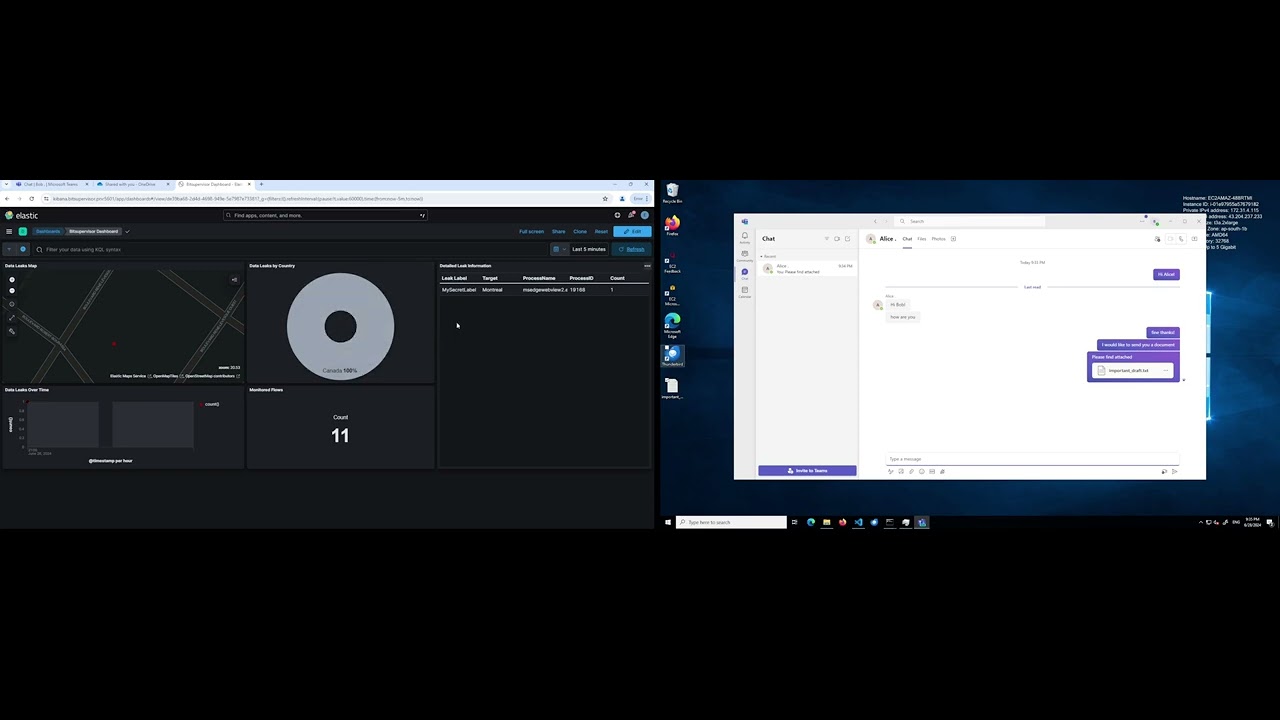Toggle the map layers panel open
The image size is (1280, 720).
[235, 280]
